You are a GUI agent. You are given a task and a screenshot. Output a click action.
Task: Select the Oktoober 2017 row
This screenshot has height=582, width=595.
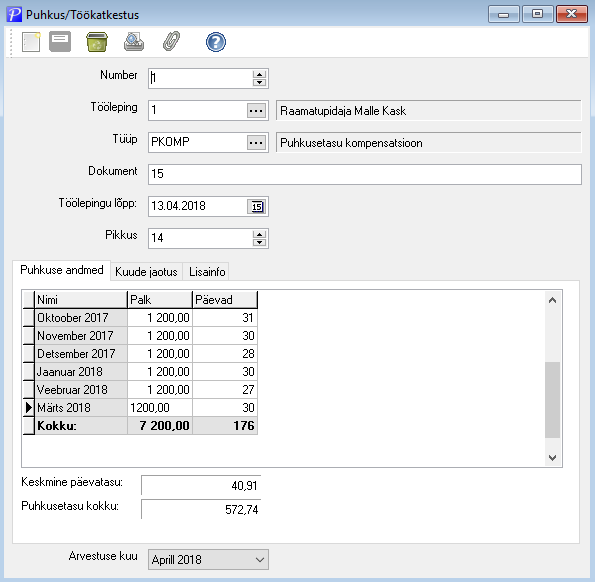click(140, 318)
